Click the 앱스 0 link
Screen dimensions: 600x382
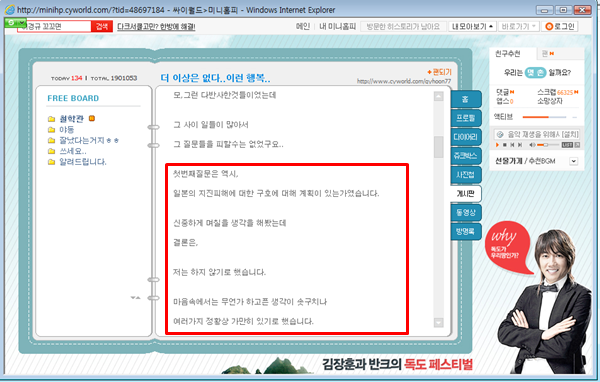505,101
